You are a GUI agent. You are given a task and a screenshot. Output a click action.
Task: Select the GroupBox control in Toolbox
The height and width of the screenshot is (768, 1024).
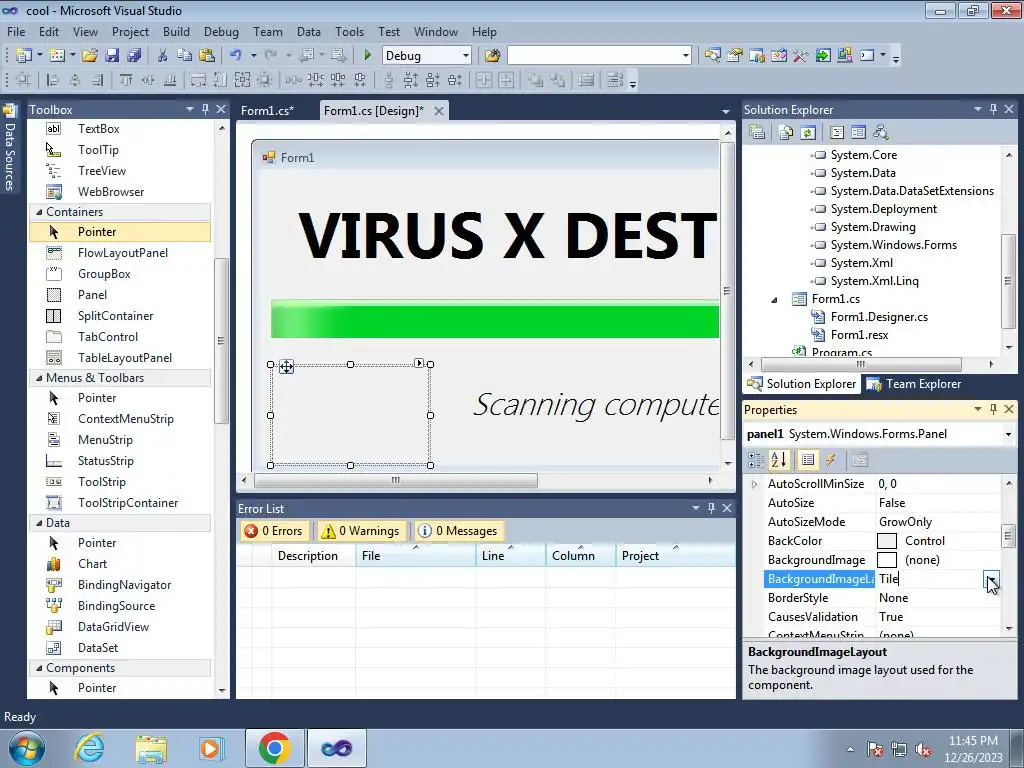[104, 274]
